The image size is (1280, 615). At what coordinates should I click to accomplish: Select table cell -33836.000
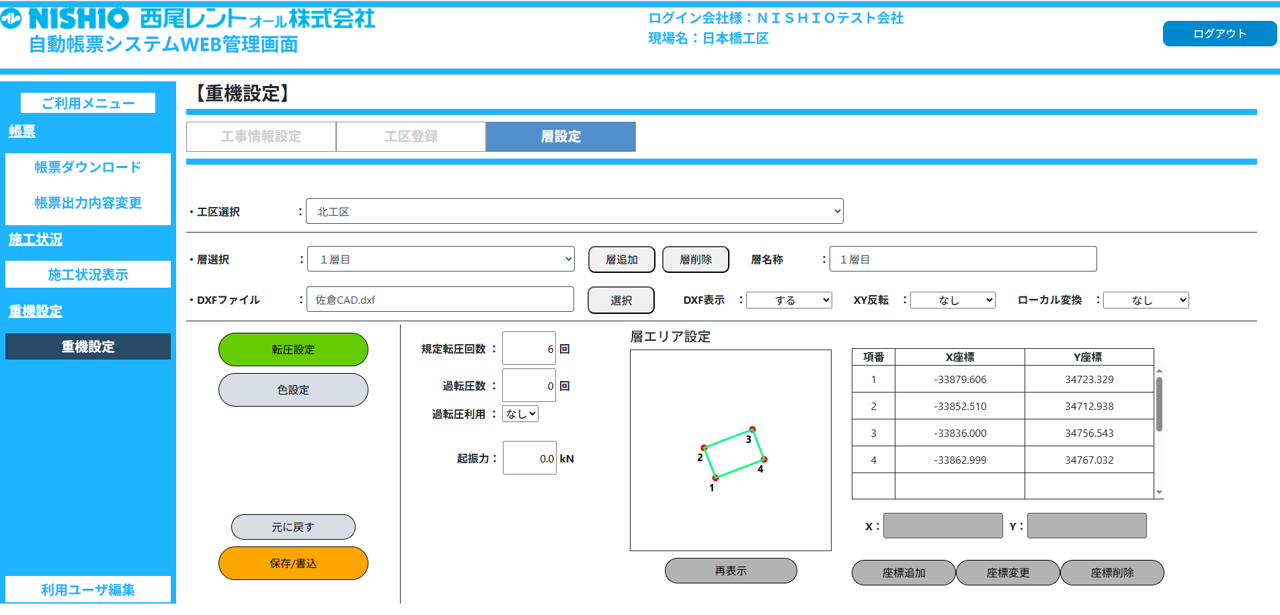[960, 434]
